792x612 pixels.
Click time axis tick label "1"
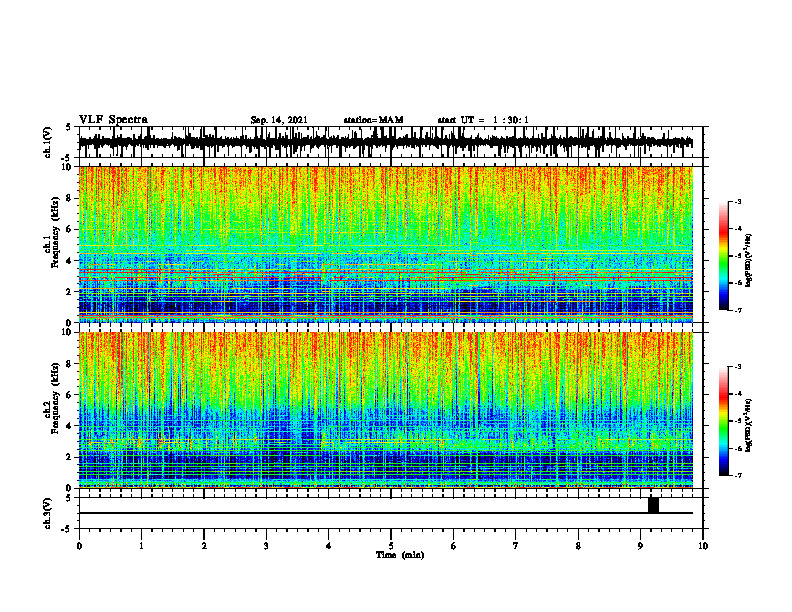141,546
